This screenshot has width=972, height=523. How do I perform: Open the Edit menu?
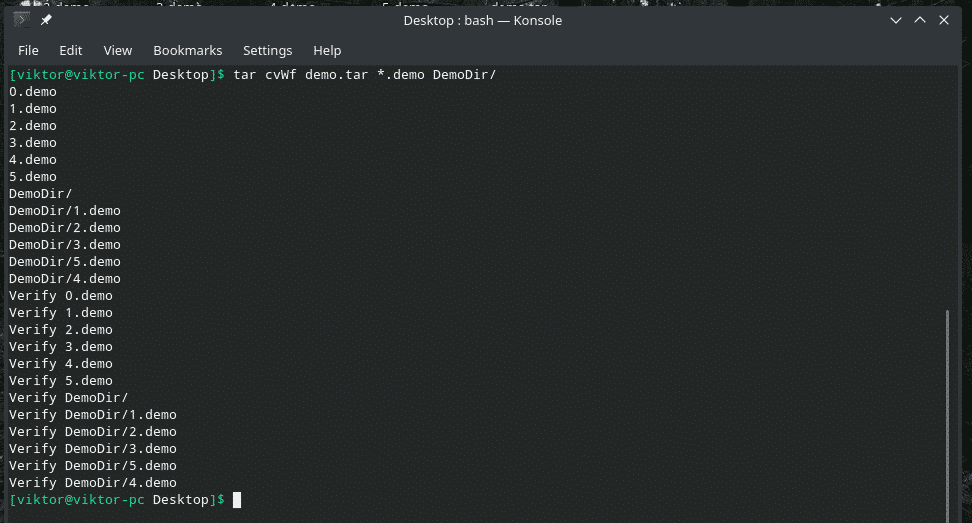pyautogui.click(x=70, y=50)
